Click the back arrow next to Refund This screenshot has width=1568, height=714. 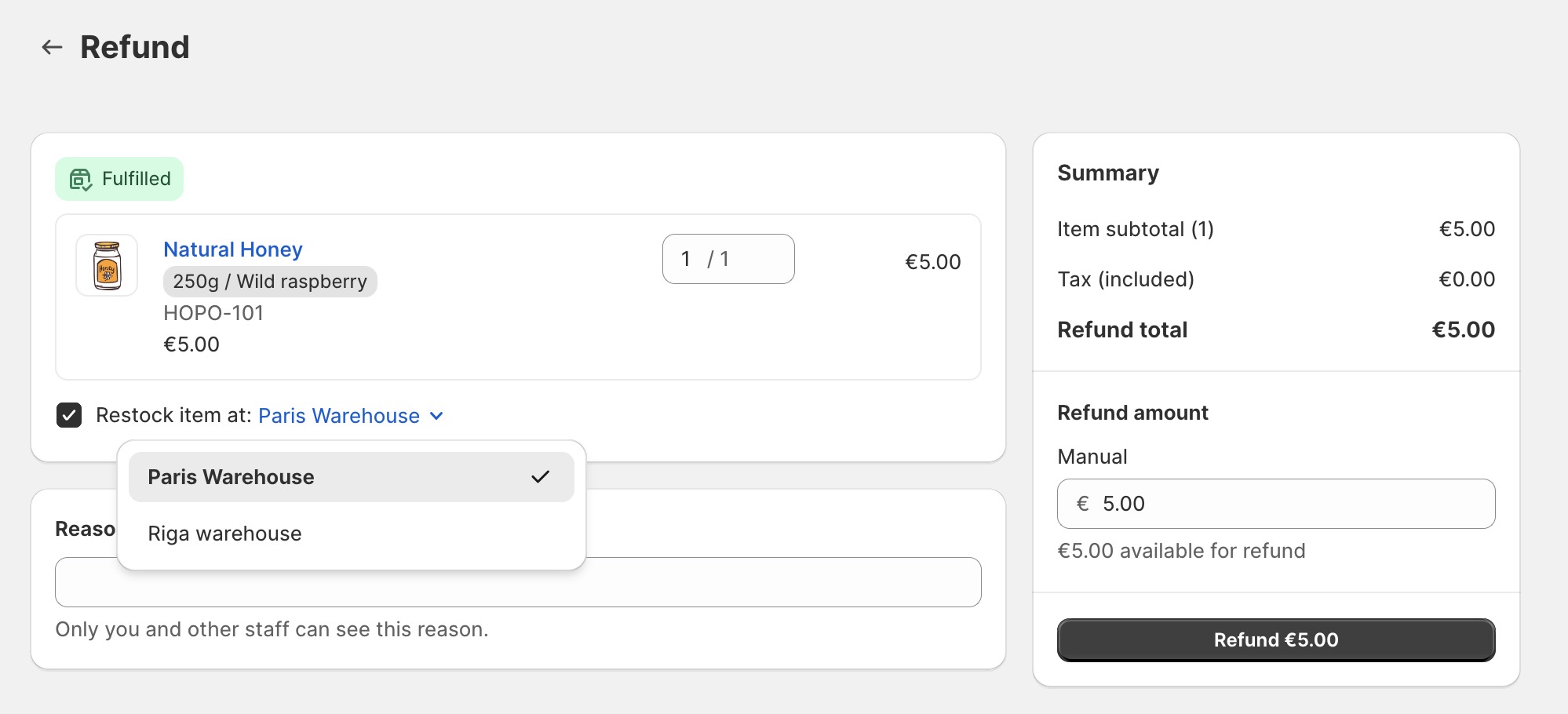pyautogui.click(x=52, y=47)
